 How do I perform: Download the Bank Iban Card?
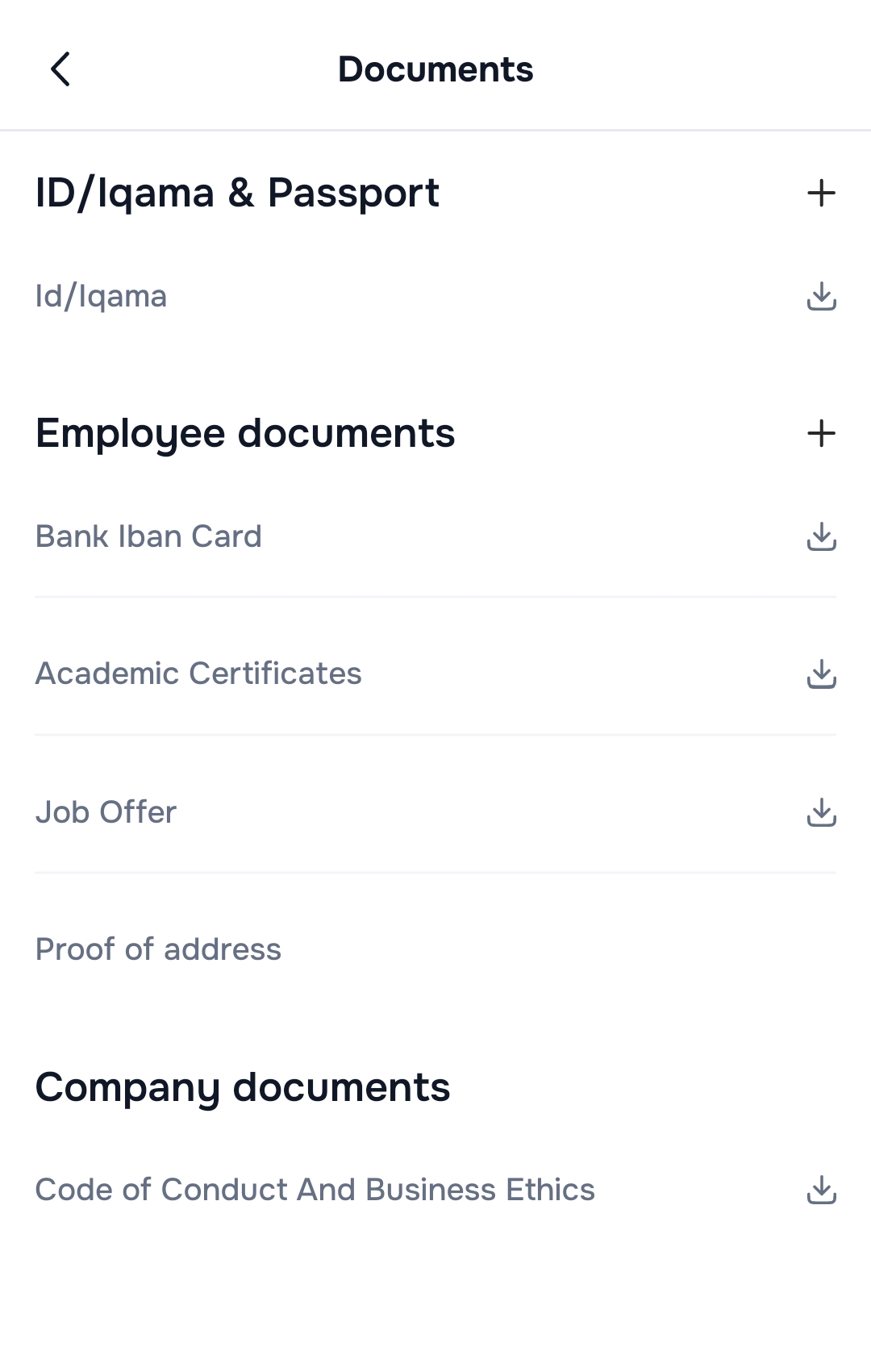pos(821,536)
